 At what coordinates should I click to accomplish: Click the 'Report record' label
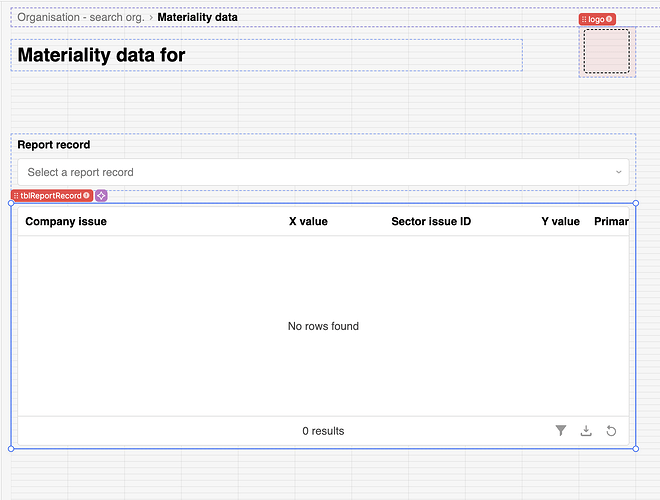coord(54,145)
